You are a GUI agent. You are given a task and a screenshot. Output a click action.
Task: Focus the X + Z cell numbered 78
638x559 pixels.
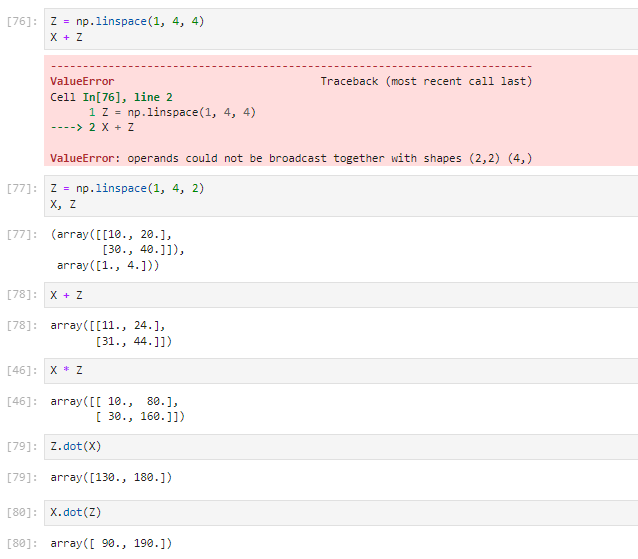(341, 295)
